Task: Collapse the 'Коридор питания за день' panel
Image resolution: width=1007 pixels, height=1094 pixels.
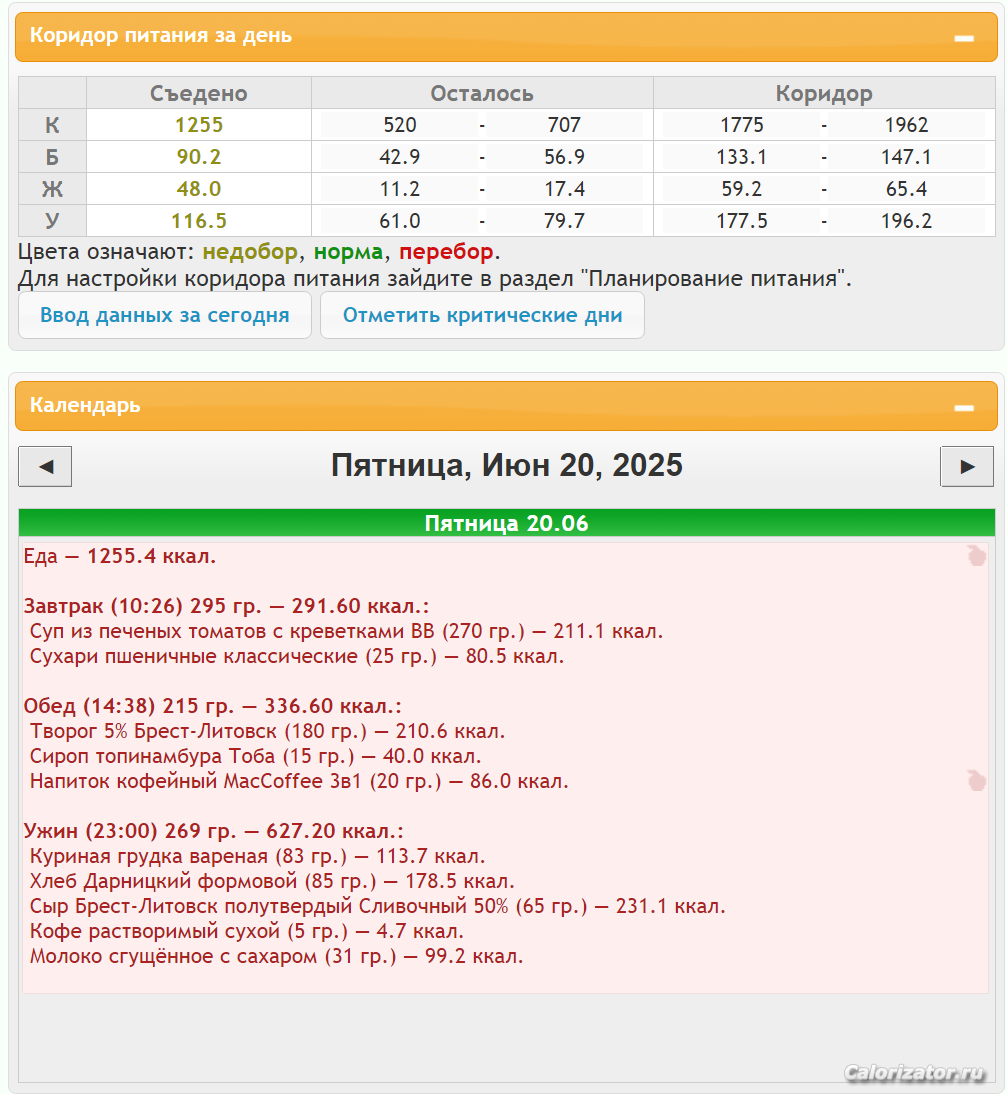Action: point(963,38)
